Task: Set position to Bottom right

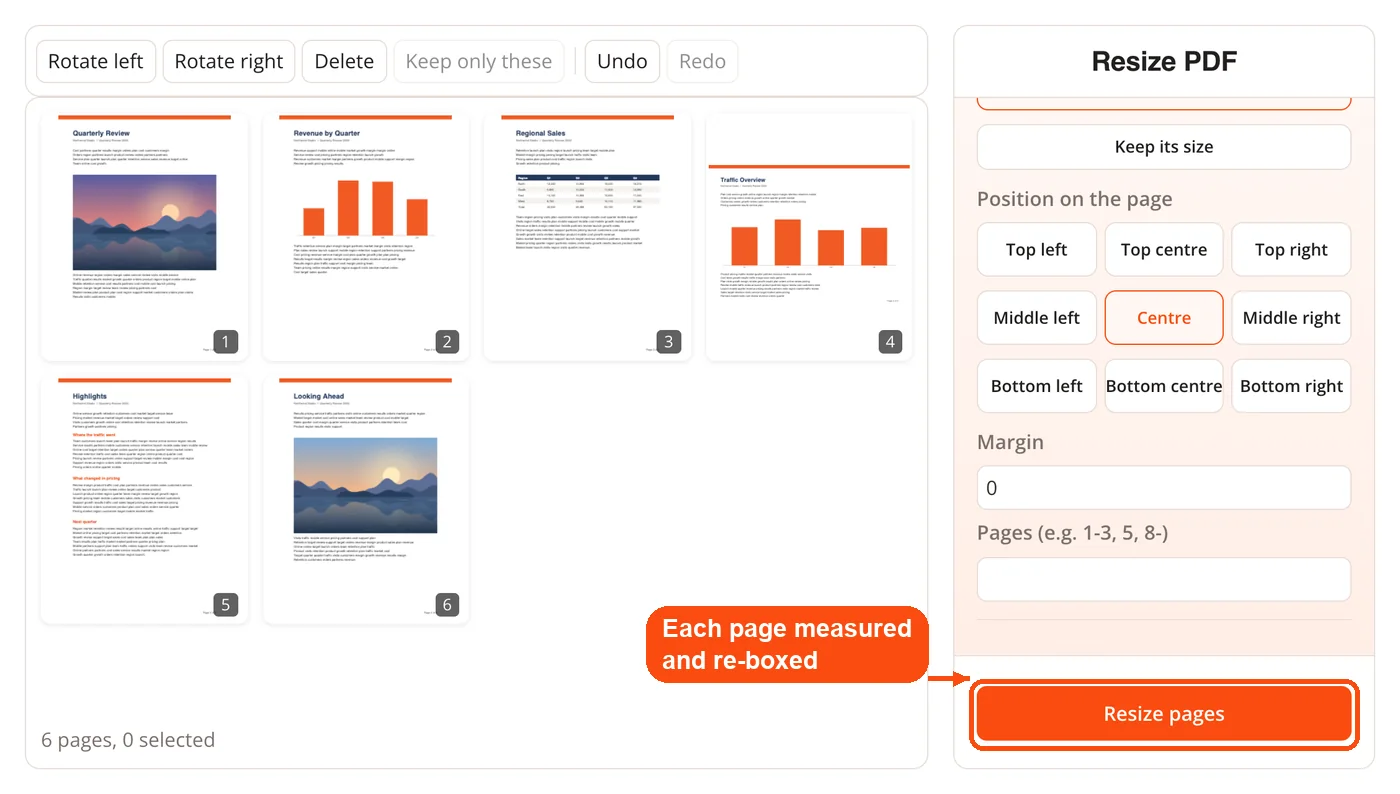Action: [1291, 386]
